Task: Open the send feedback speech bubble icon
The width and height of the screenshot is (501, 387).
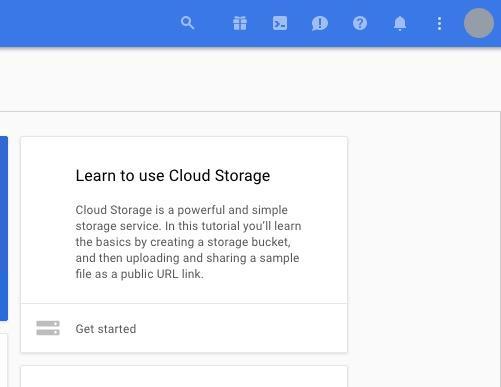Action: (x=320, y=23)
